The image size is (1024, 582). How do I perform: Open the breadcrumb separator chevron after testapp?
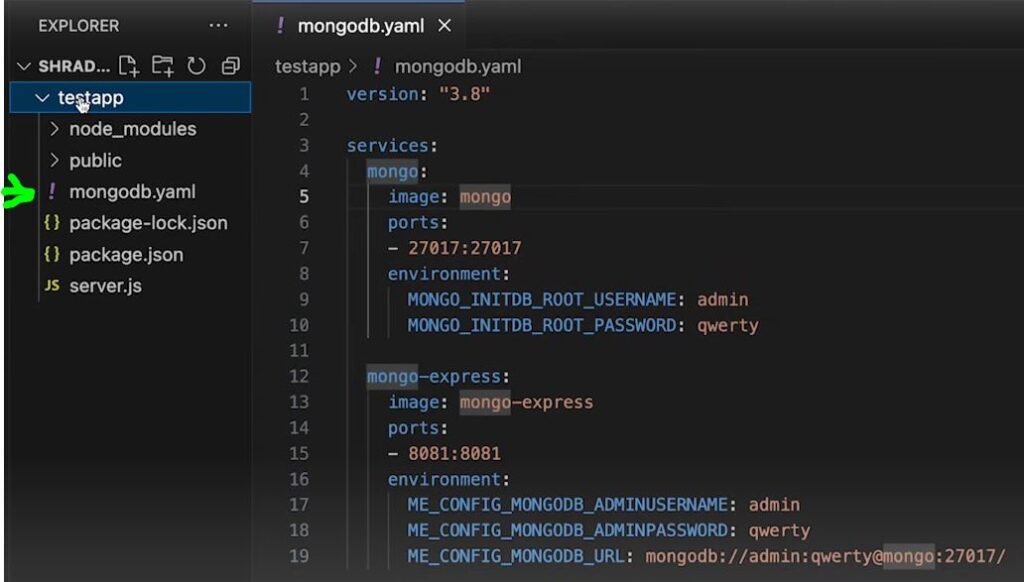tap(353, 66)
